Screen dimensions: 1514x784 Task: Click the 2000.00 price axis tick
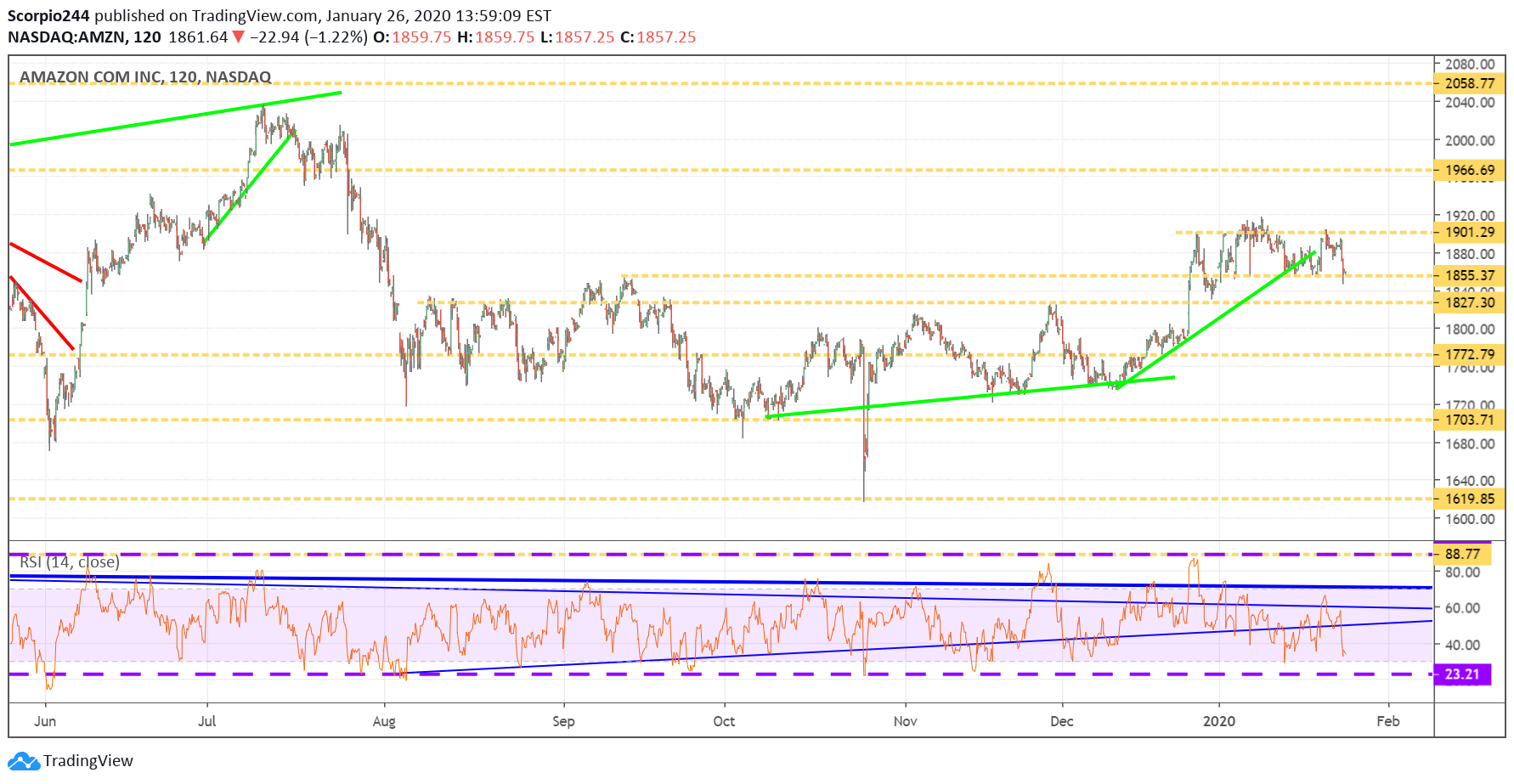click(x=1470, y=141)
